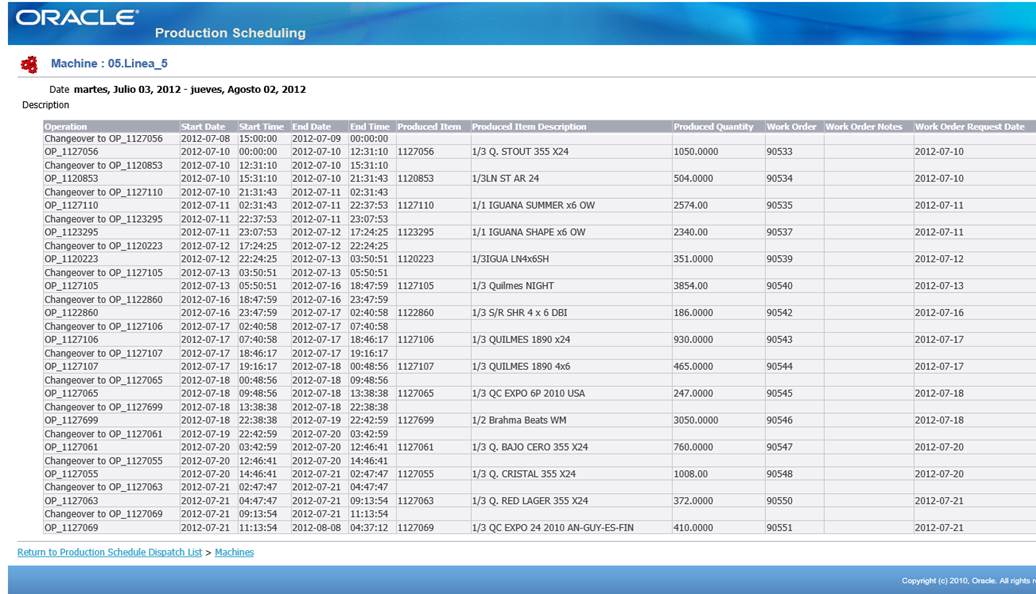Click description 1/3 QUILMES 1890 x24
The width and height of the screenshot is (1036, 594).
(521, 340)
